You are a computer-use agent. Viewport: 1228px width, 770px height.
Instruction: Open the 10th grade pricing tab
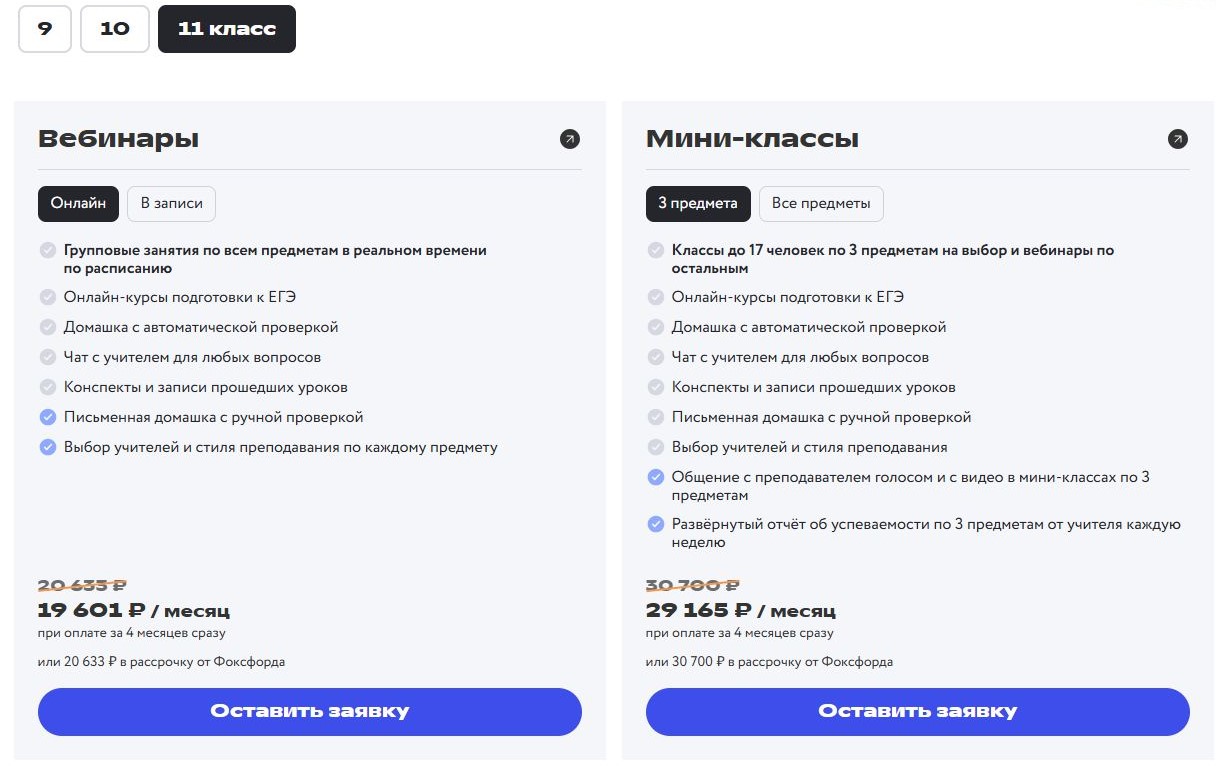[x=114, y=29]
